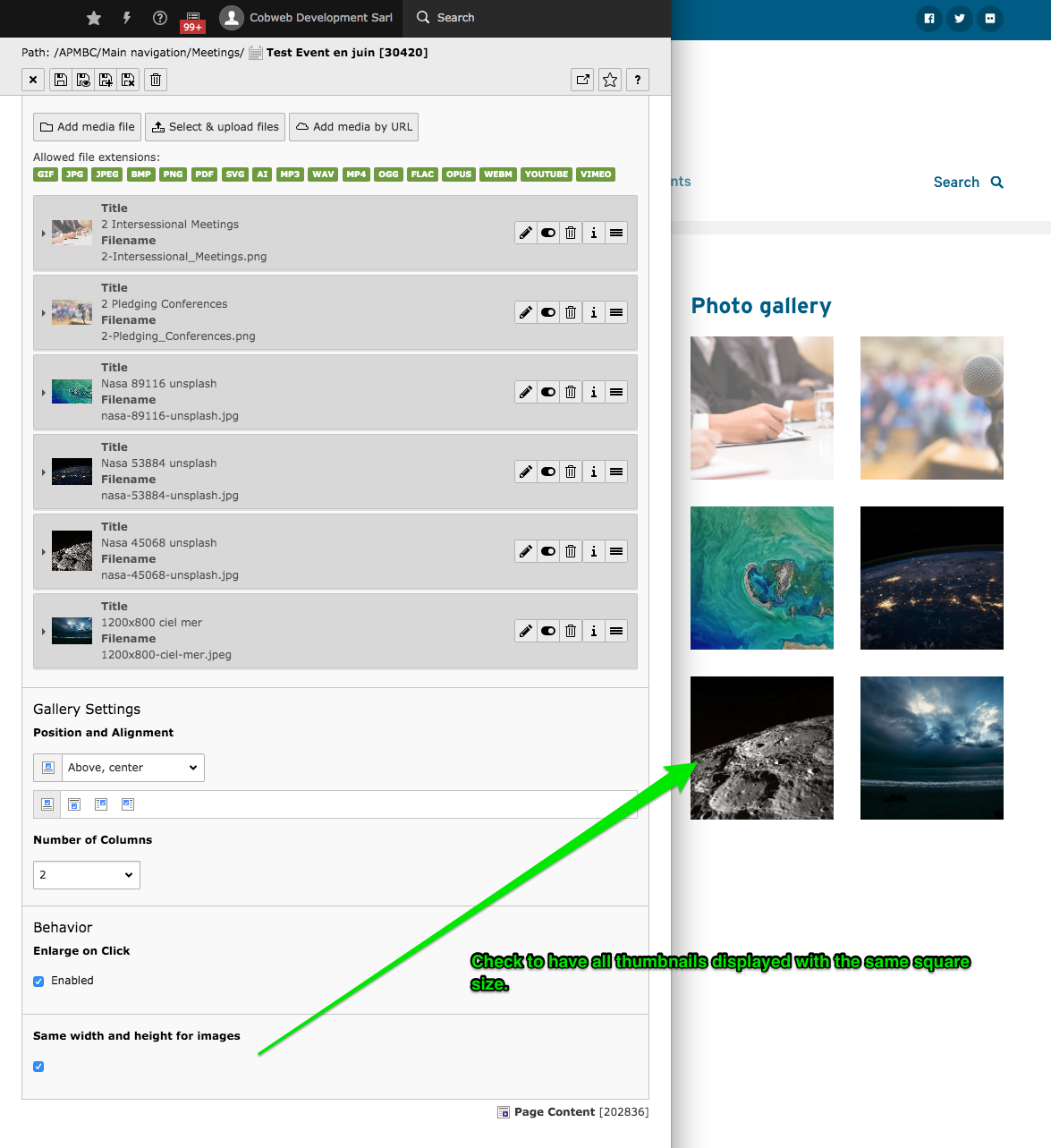Image resolution: width=1051 pixels, height=1148 pixels.
Task: Open the Flickr icon in site header
Action: tap(990, 18)
